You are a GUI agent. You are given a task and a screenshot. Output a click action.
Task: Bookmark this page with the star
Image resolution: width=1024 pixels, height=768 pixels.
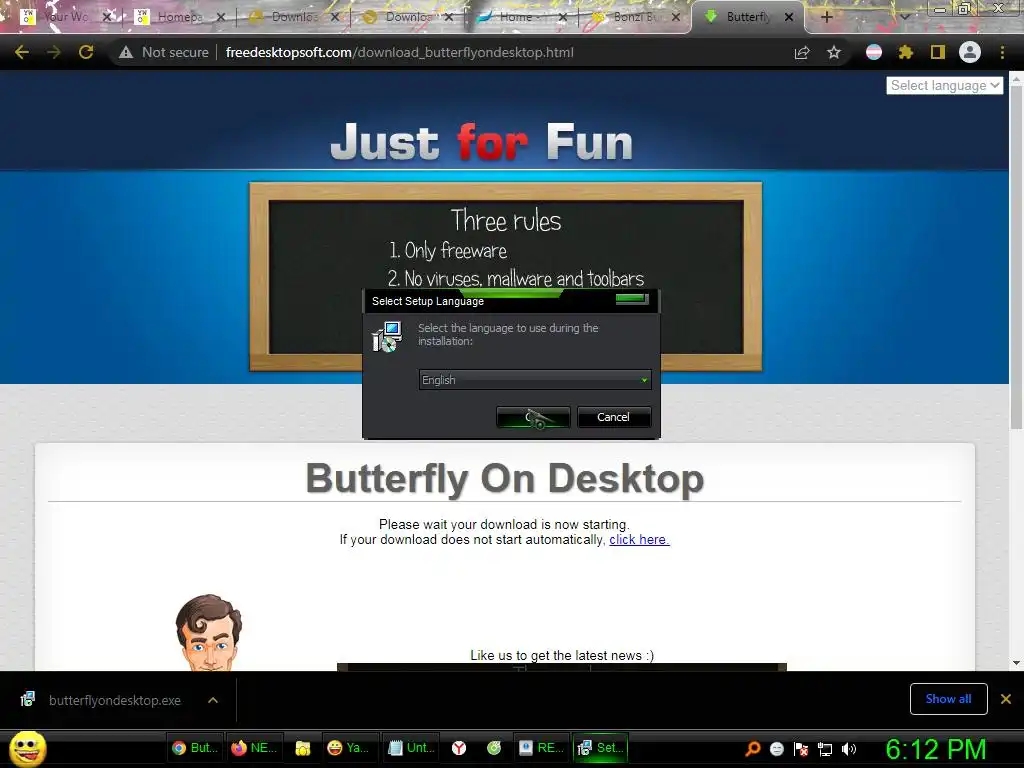pyautogui.click(x=834, y=52)
